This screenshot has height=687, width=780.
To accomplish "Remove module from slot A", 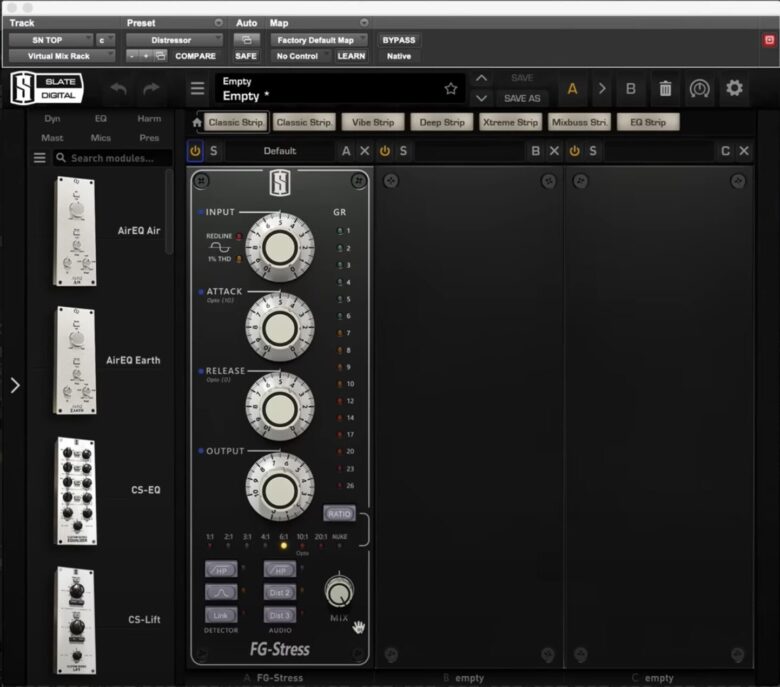I will pyautogui.click(x=365, y=151).
